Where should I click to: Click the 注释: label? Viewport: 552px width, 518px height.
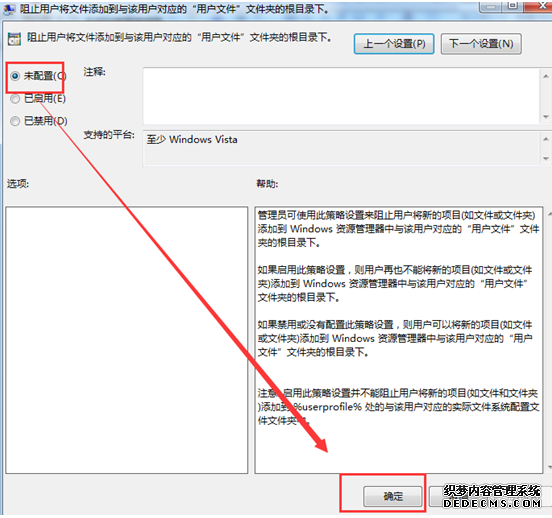[x=94, y=72]
